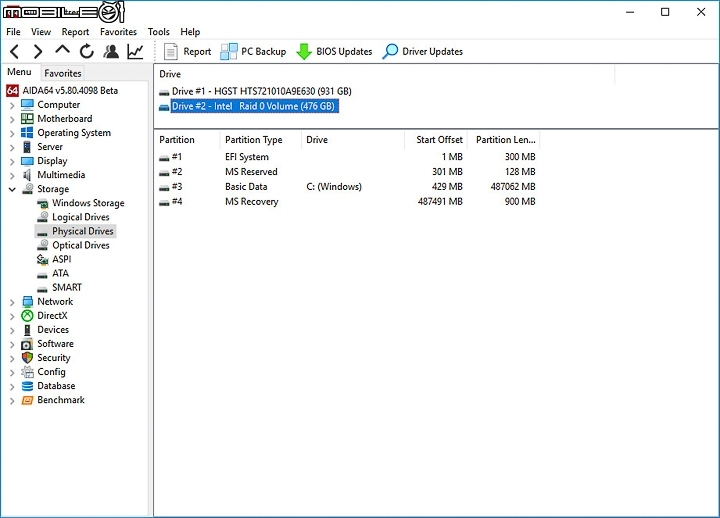Click the Display screen icon
Viewport: 720px width, 518px height.
click(28, 161)
